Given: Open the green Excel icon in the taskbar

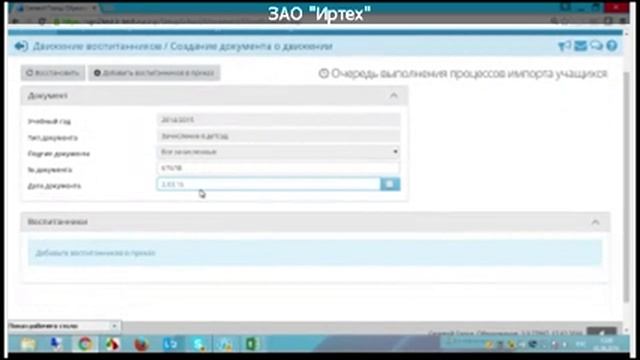Looking at the screenshot, I should click(252, 344).
